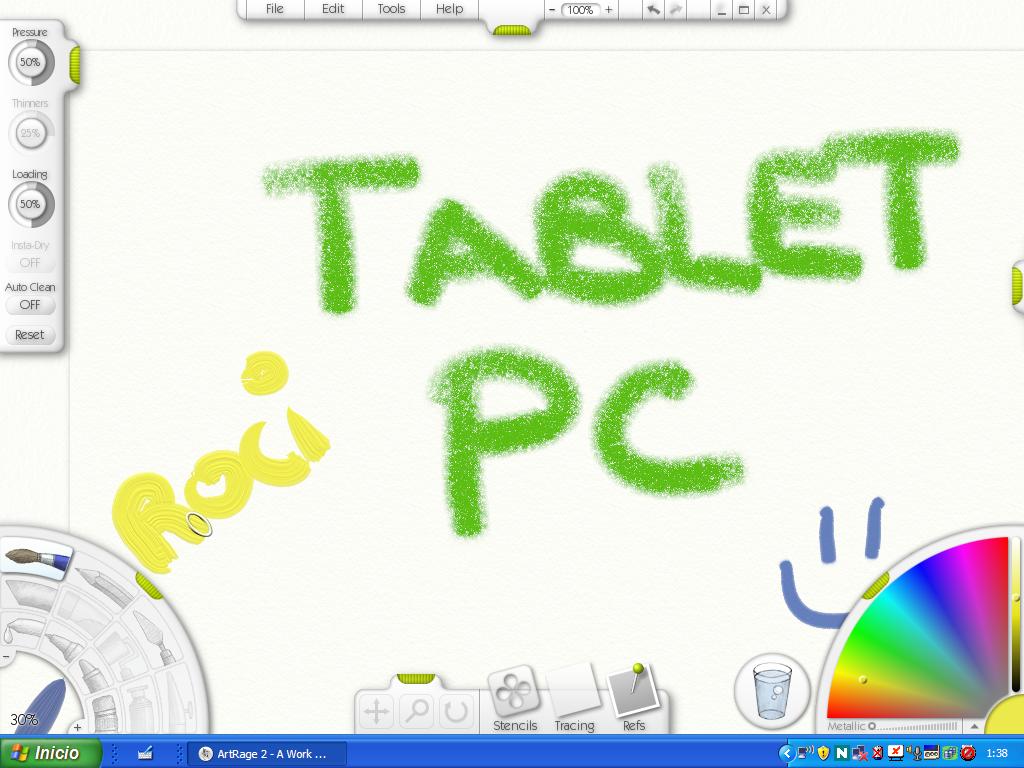Open the Inicio start menu
Viewport: 1024px width, 768px height.
[x=50, y=753]
